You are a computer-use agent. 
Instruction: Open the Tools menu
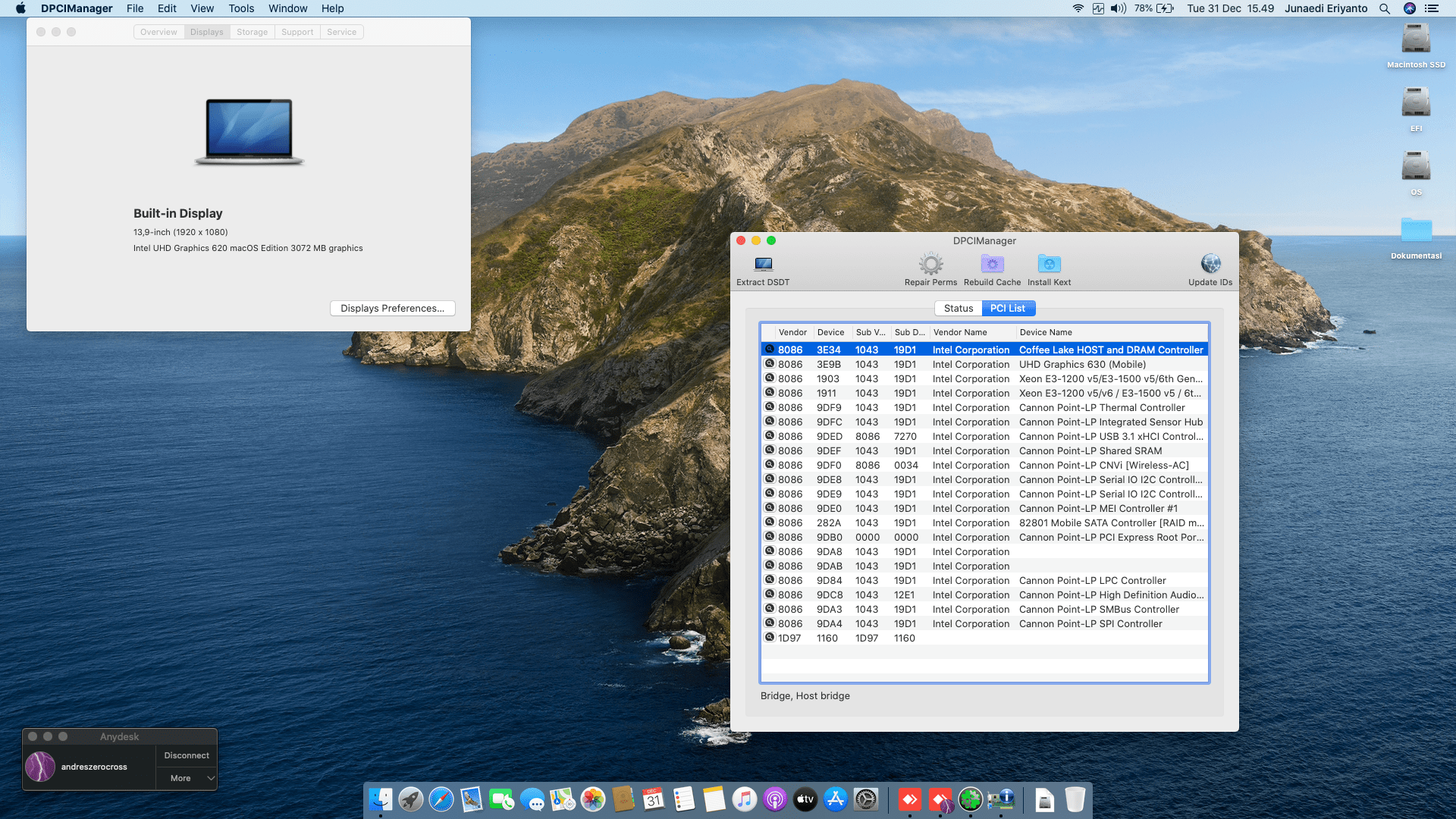241,8
